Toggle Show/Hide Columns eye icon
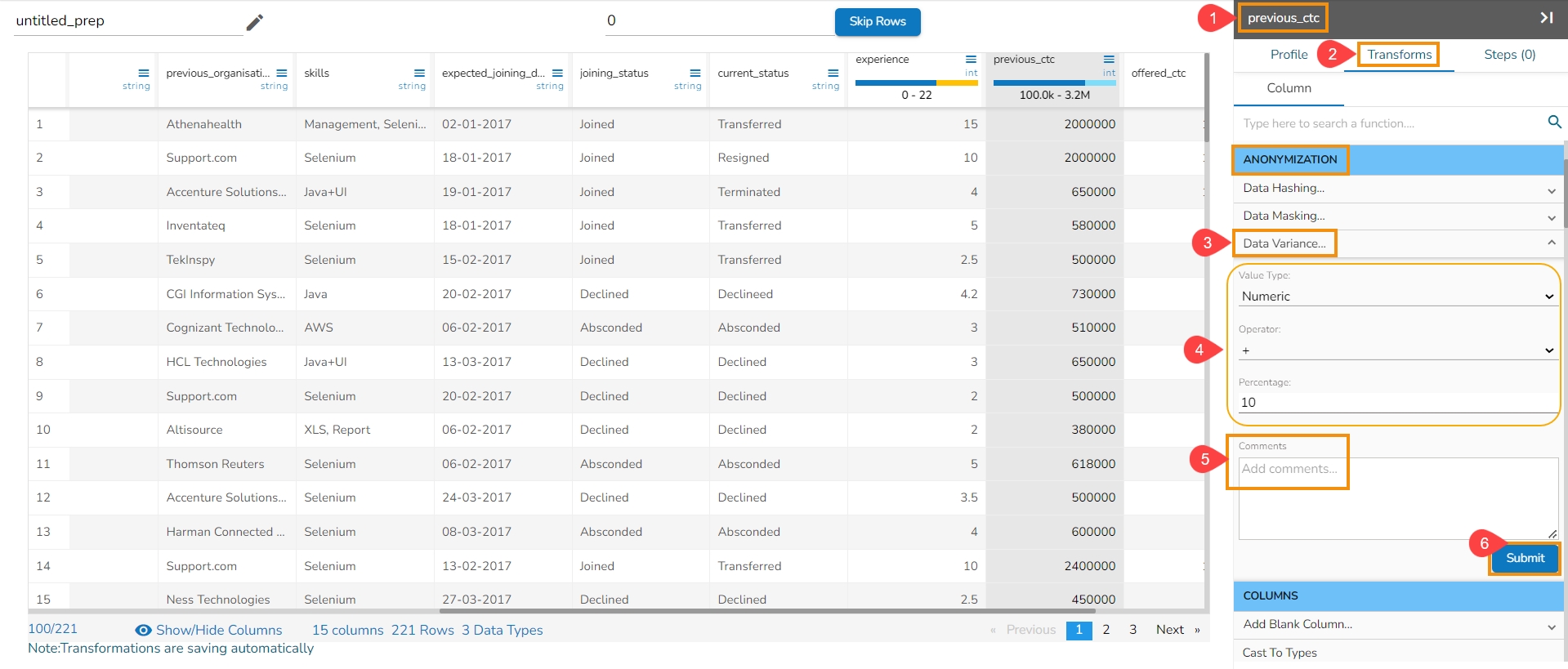The image size is (1568, 669). [143, 630]
